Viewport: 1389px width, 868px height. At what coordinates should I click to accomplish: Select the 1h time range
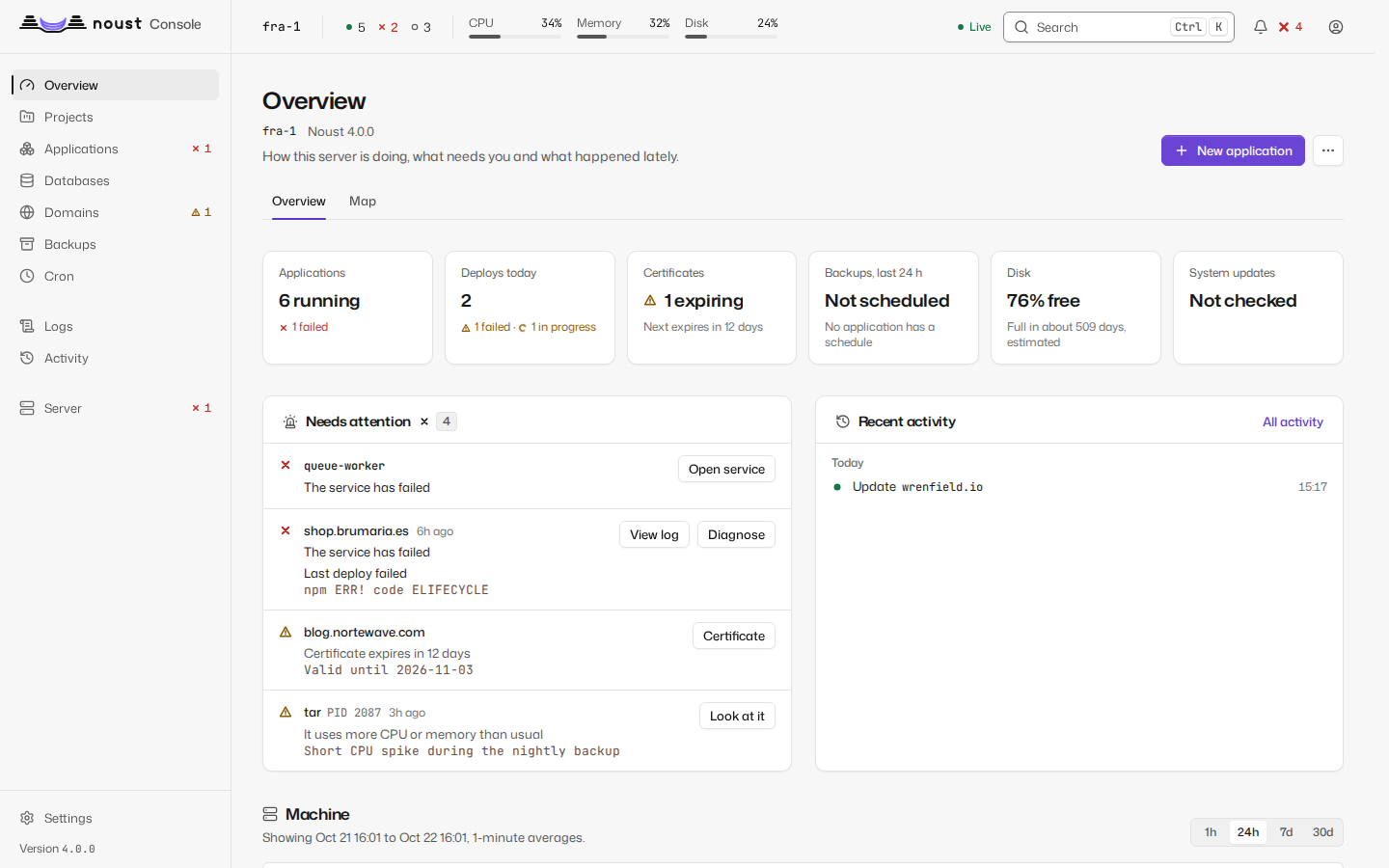tap(1211, 832)
